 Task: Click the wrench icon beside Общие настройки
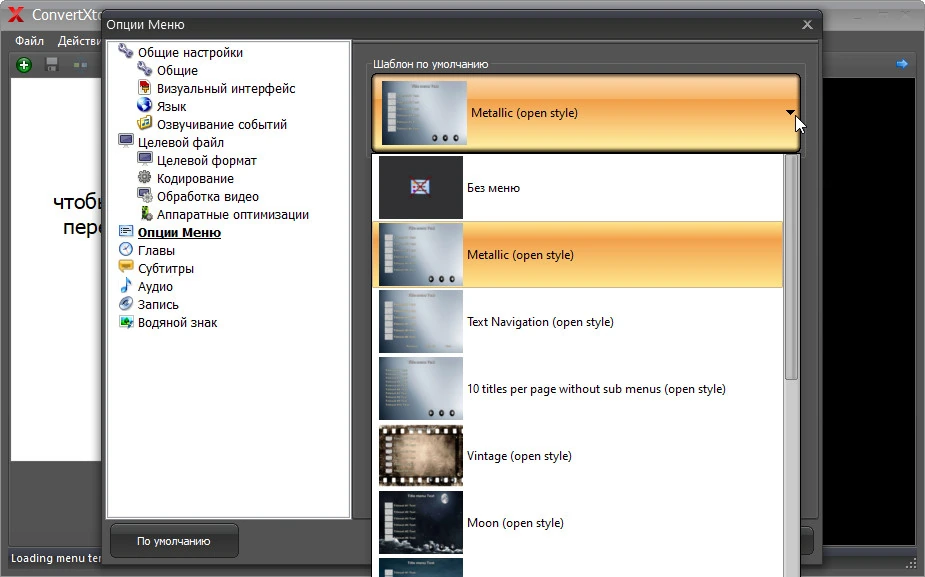click(125, 51)
